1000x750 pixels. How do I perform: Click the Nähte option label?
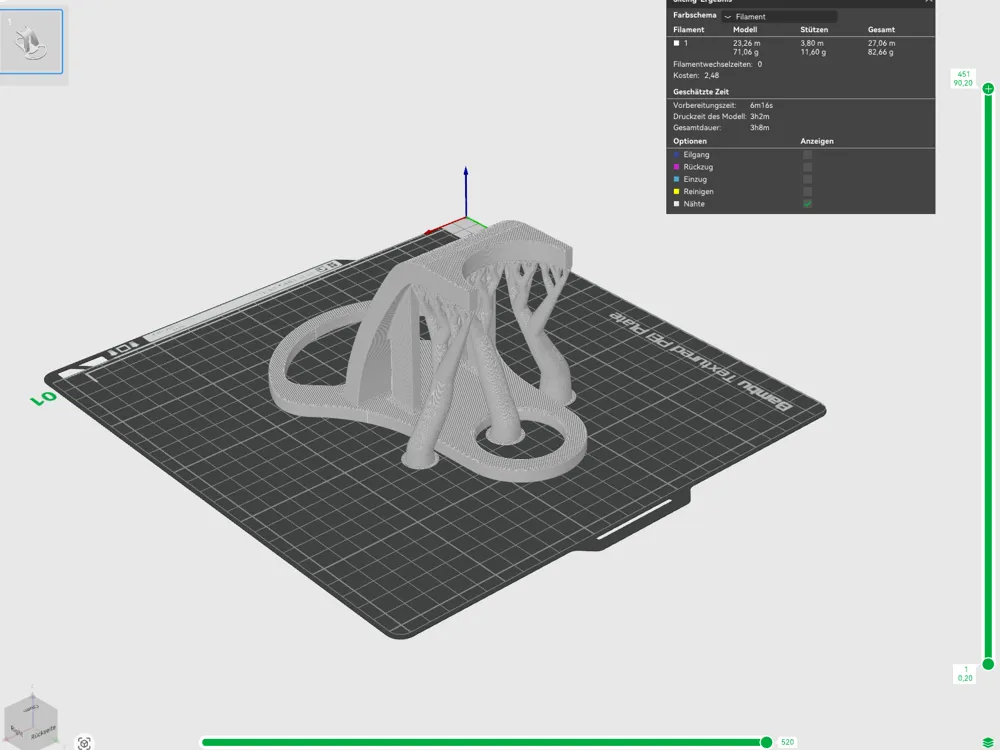[694, 204]
